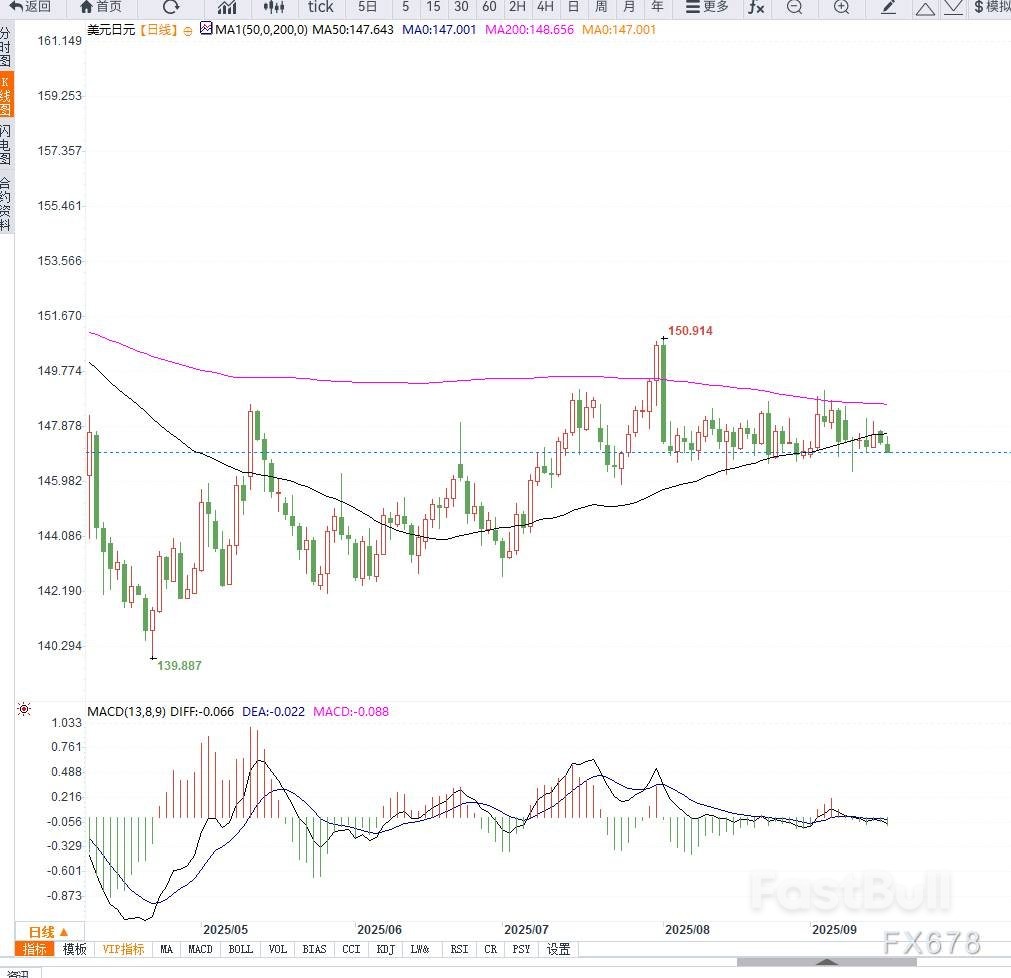Switch timeframe to 4H

(545, 7)
